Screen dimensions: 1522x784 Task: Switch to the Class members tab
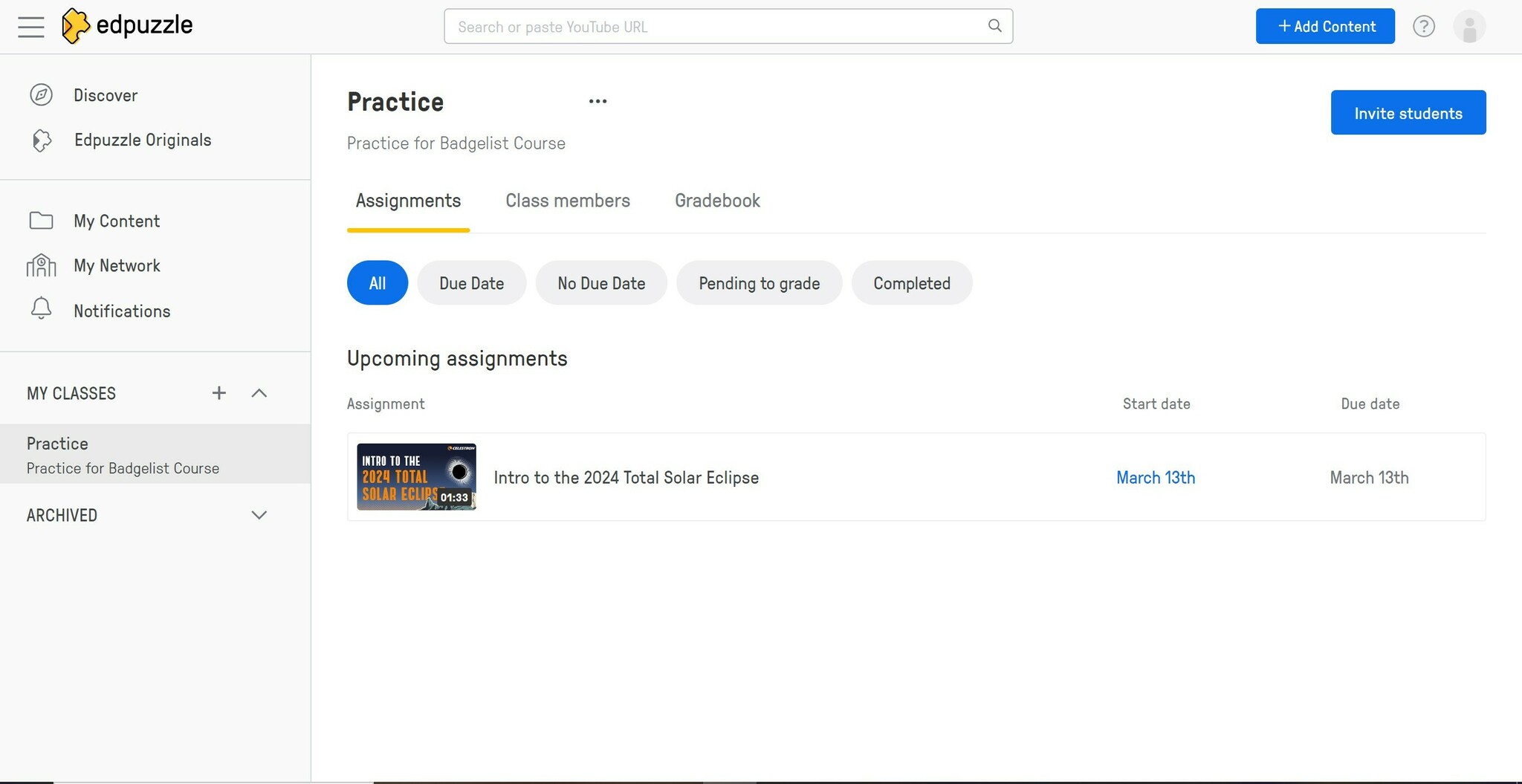point(567,201)
